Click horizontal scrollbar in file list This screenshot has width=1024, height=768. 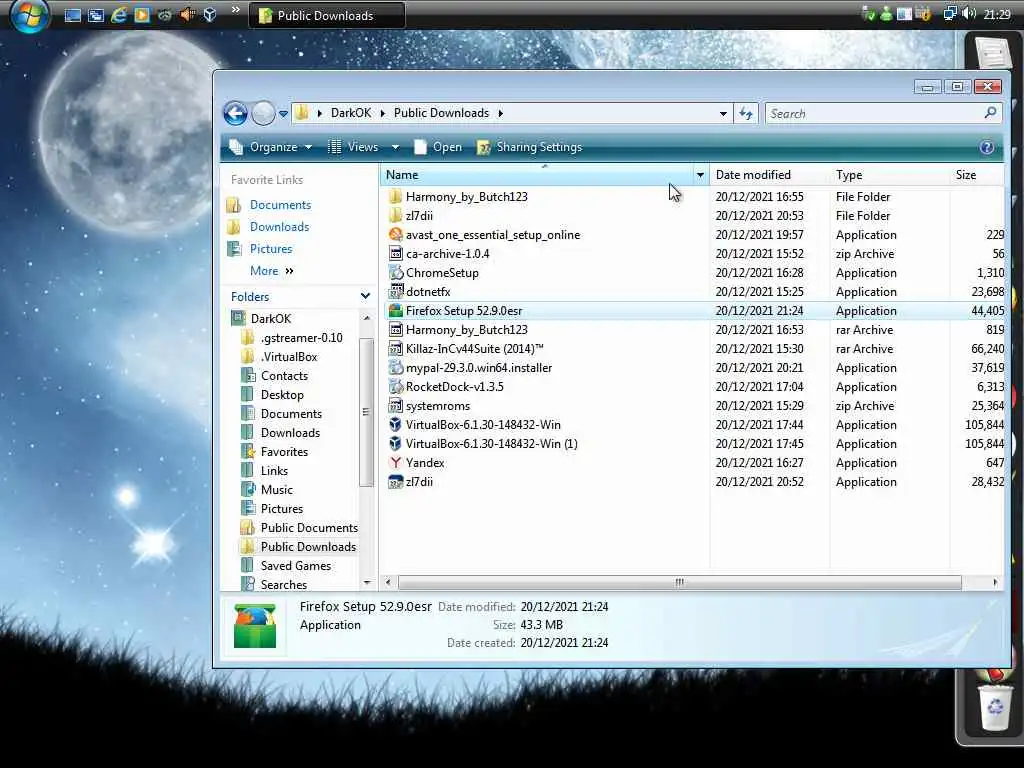pos(679,582)
